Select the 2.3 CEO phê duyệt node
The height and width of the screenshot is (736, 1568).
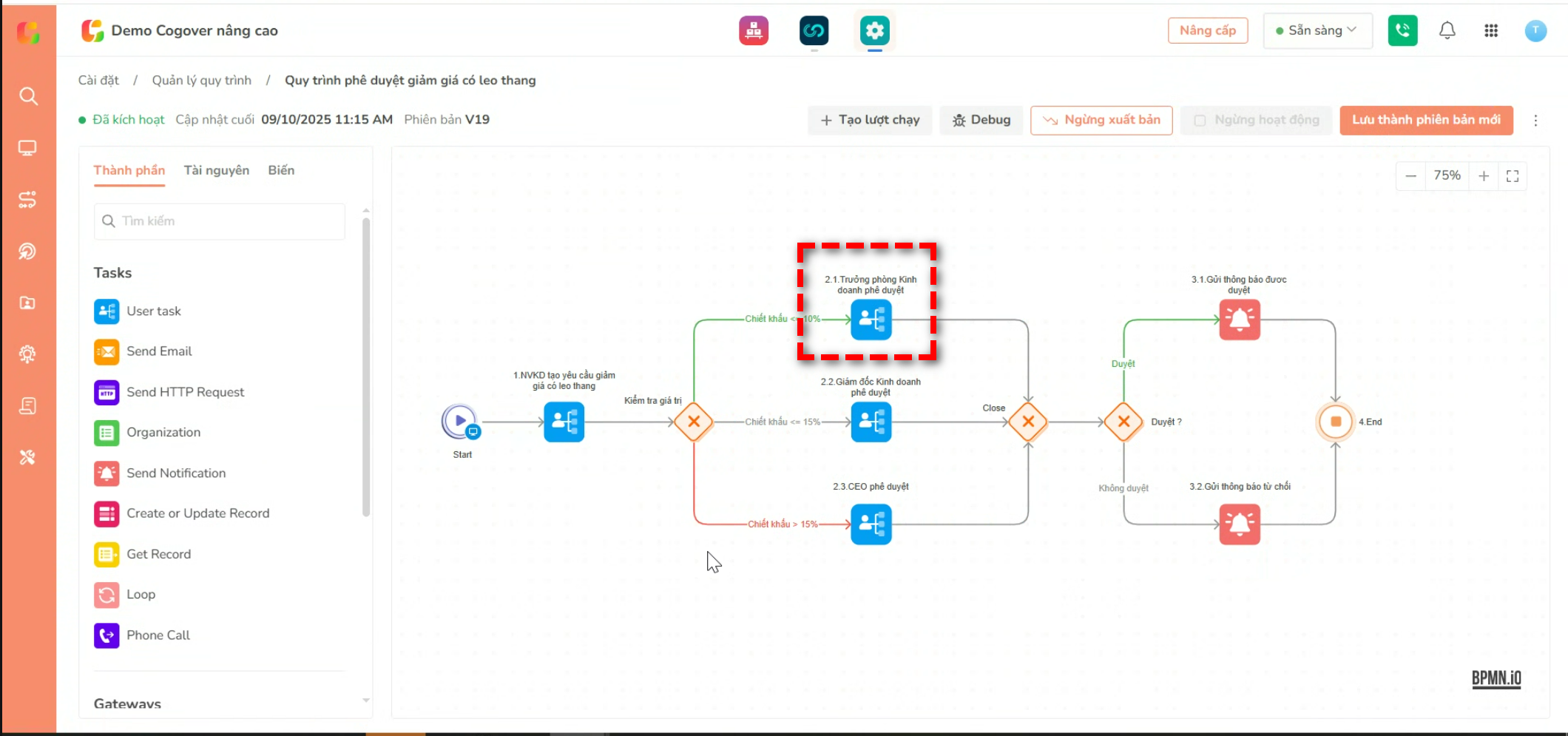coord(871,524)
